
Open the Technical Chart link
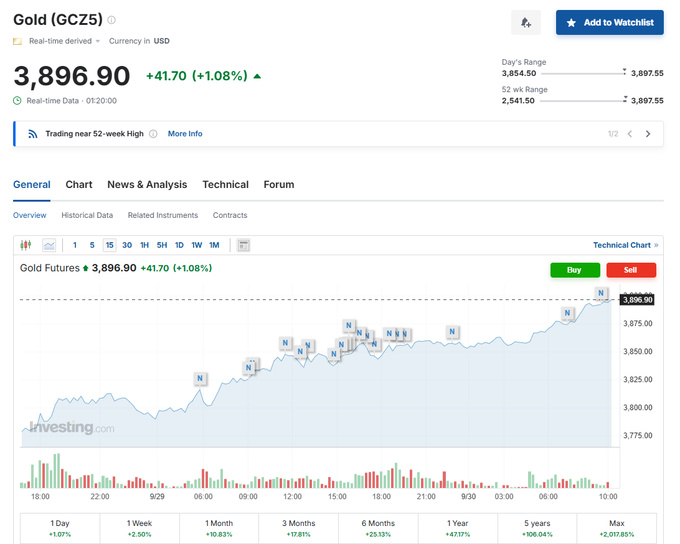pos(625,245)
